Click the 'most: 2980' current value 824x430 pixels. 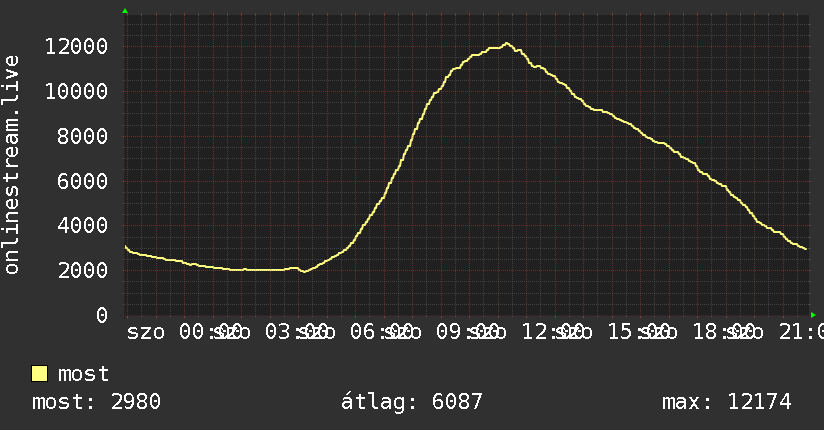pyautogui.click(x=96, y=402)
